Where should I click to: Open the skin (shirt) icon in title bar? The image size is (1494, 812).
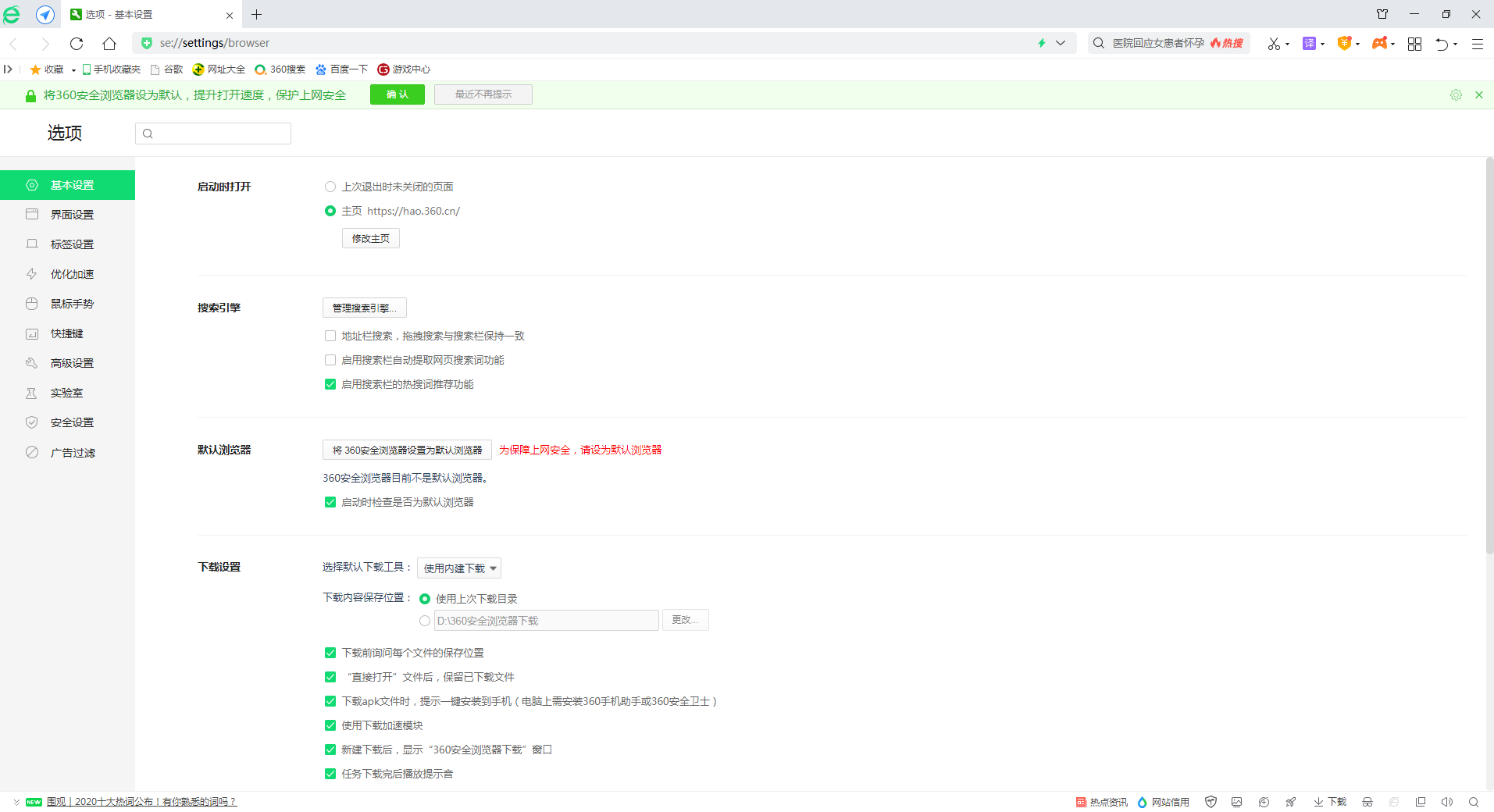[1382, 14]
